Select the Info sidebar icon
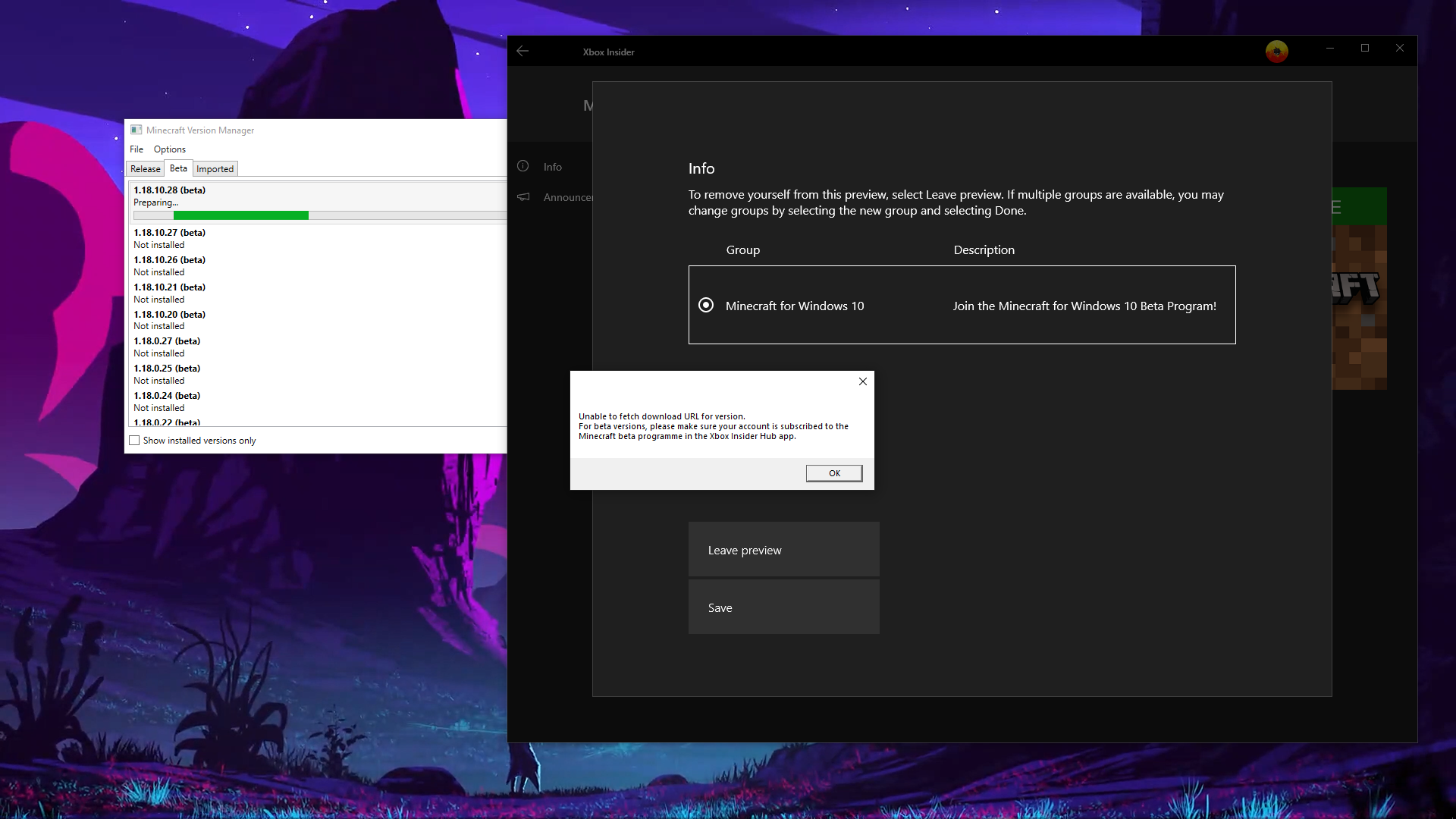This screenshot has height=819, width=1456. pyautogui.click(x=522, y=166)
